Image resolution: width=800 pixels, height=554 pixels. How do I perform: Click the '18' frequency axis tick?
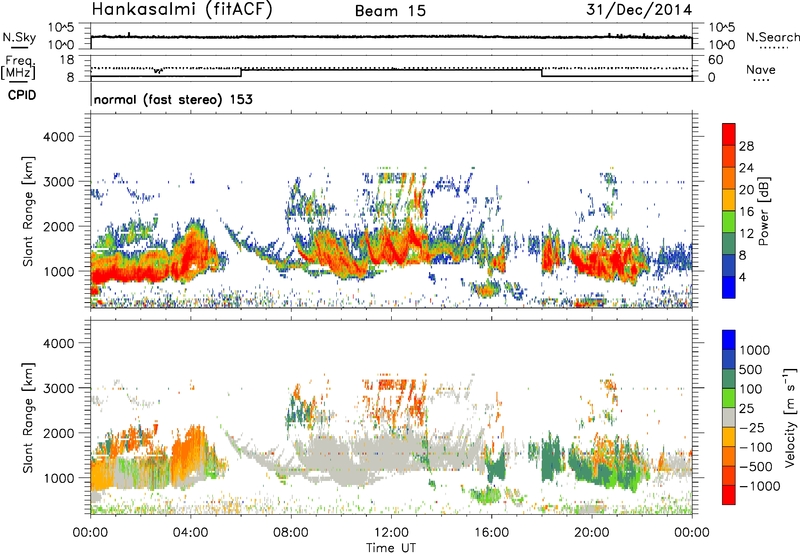pos(66,60)
